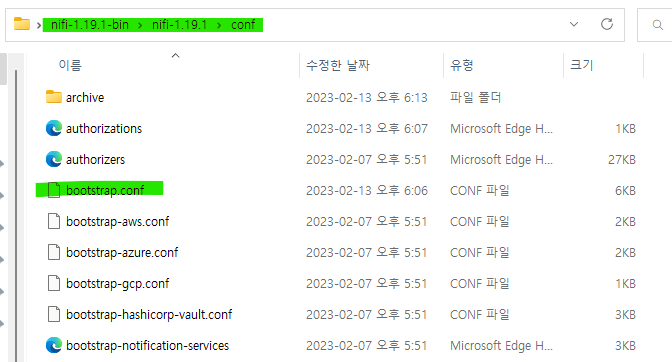Select the bootstrap-hashicorp-vault.conf file icon
Viewport: 672px width, 362px height.
(x=54, y=314)
